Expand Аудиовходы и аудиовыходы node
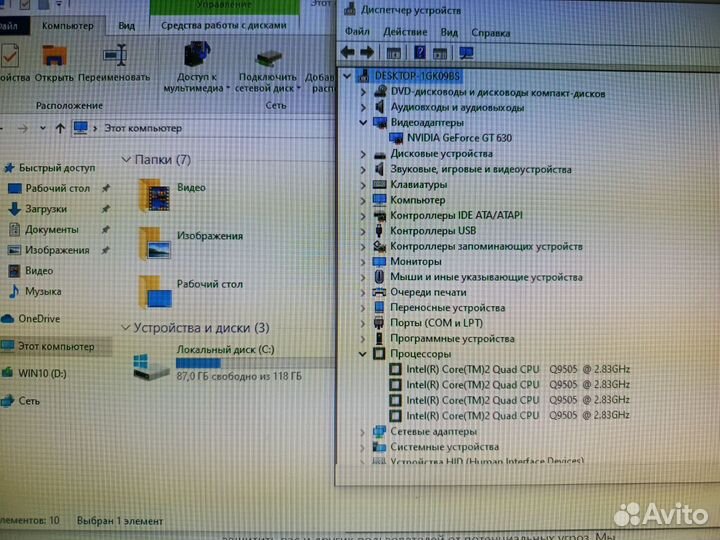Screen dimensions: 720x540 363,108
